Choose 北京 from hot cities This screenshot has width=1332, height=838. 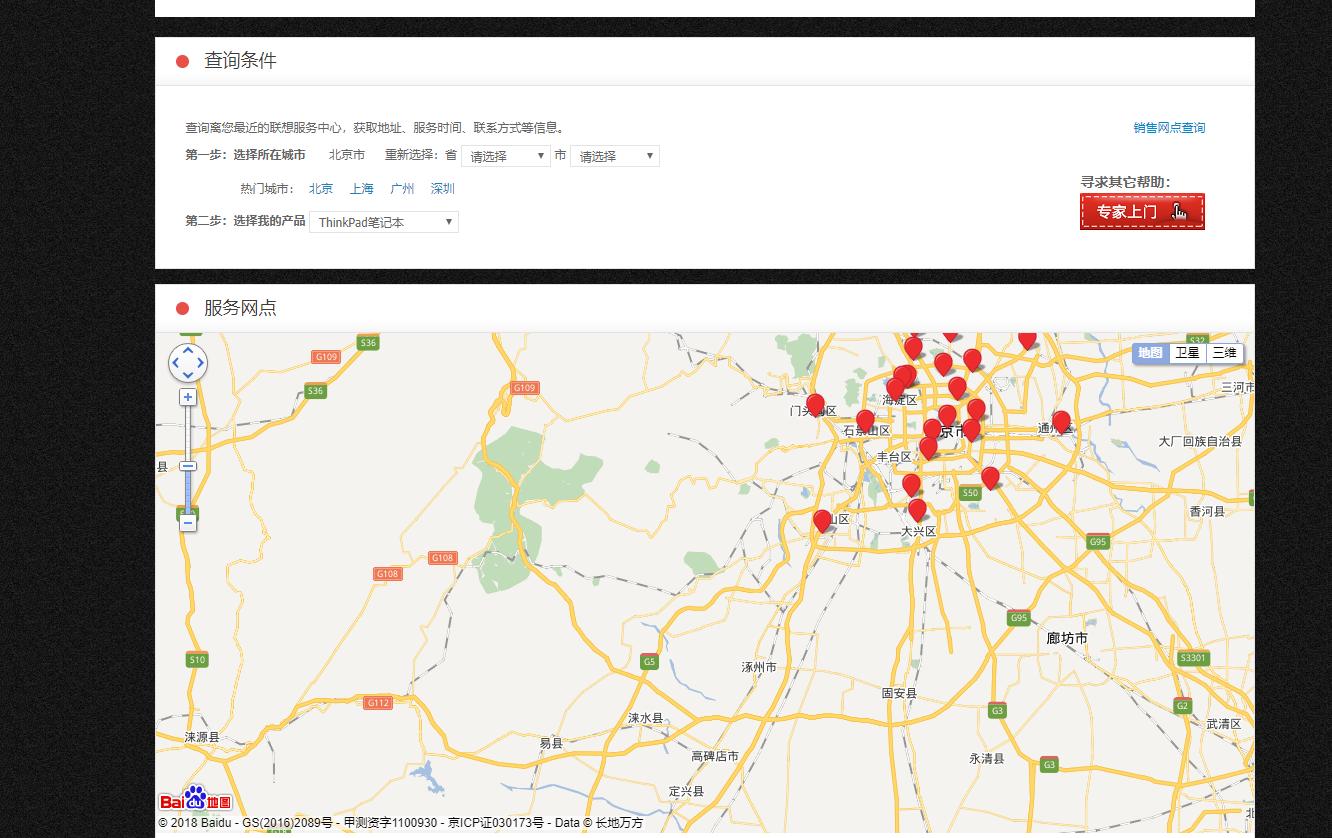tap(321, 189)
